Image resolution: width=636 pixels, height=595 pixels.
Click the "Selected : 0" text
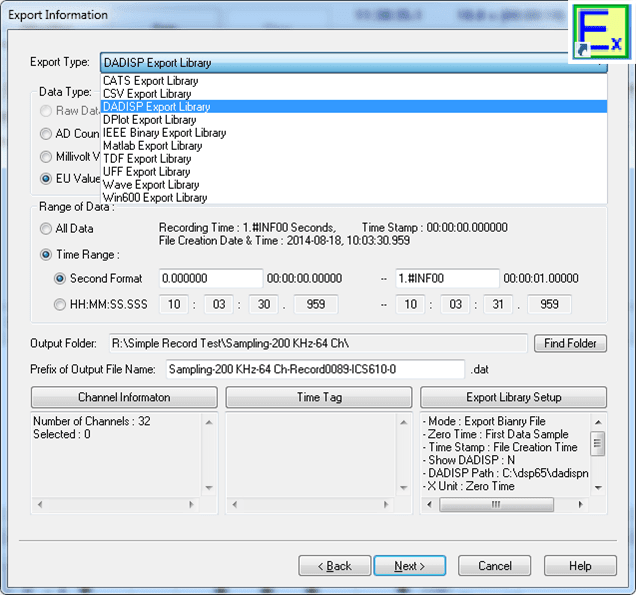(x=62, y=434)
